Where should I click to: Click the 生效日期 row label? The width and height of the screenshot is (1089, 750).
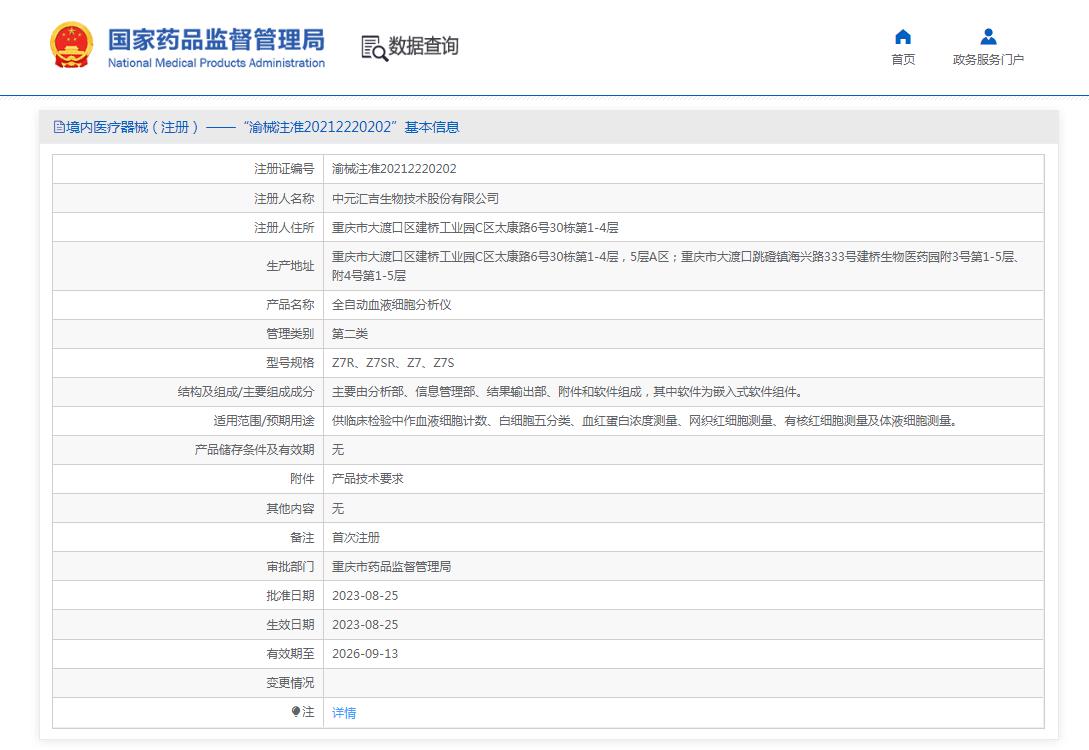point(290,625)
